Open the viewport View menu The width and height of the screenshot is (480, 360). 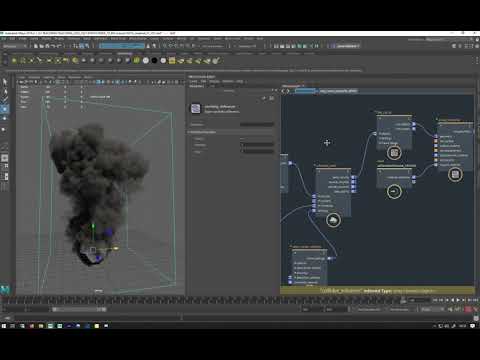coord(22,77)
